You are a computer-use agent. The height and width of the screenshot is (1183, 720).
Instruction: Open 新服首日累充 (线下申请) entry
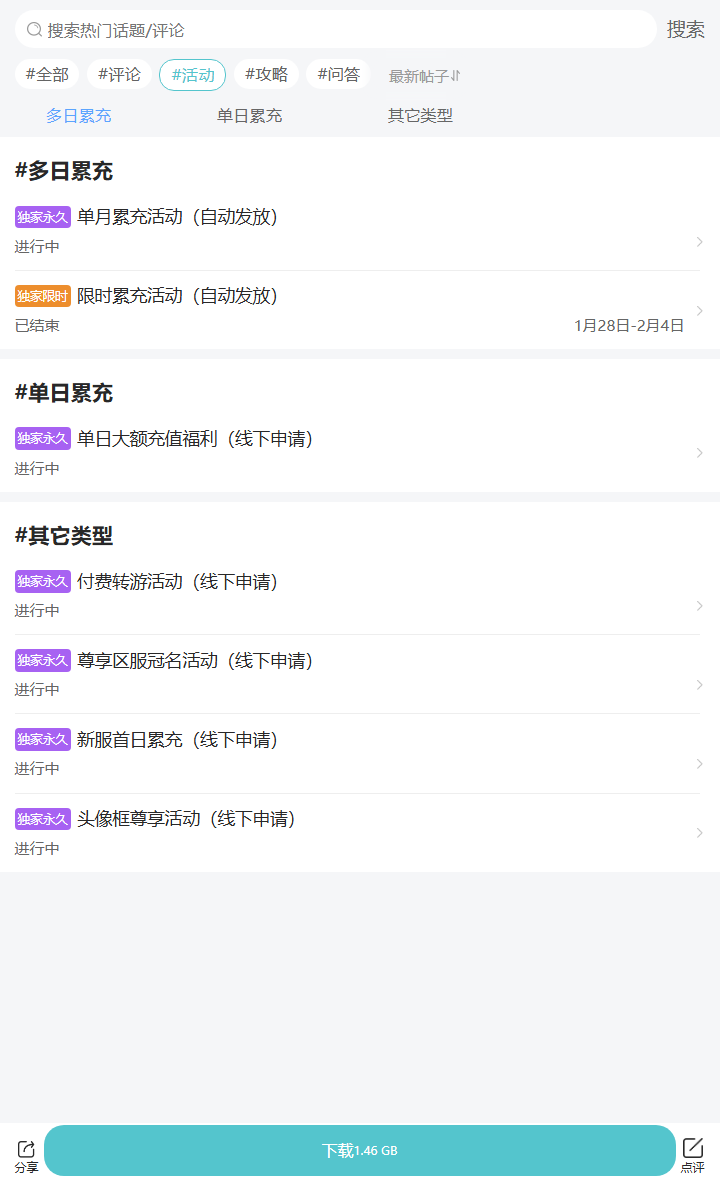[x=360, y=754]
